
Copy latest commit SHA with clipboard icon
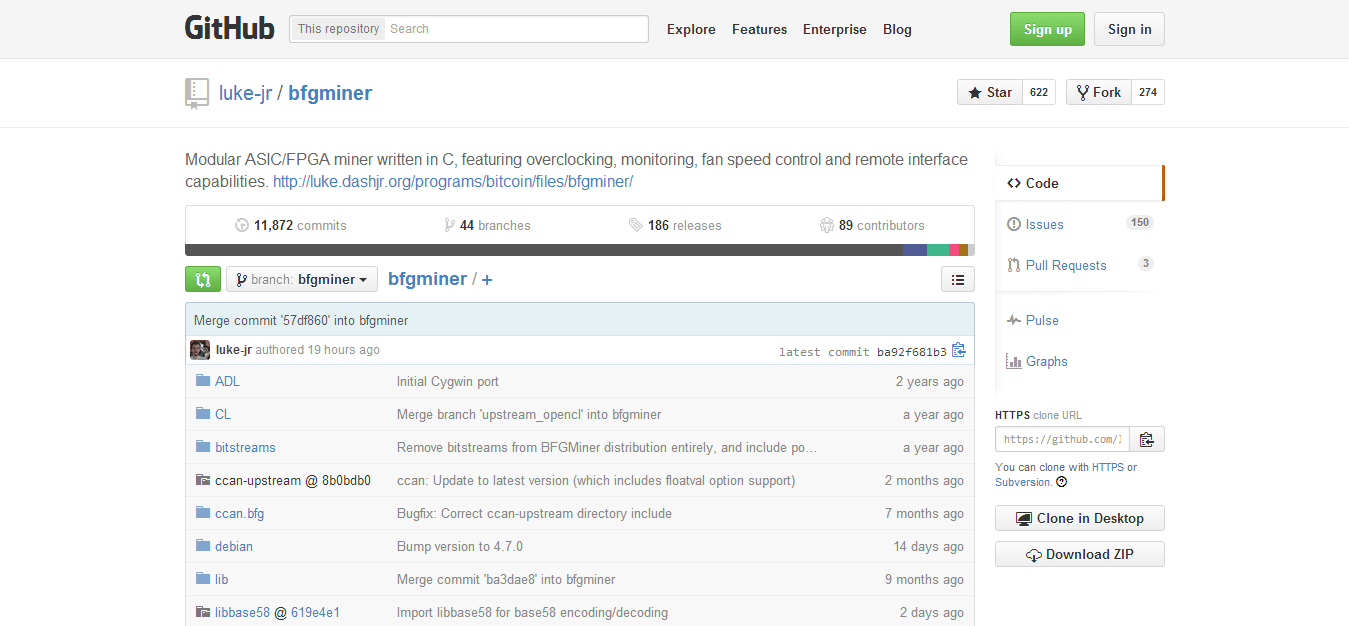pos(959,350)
